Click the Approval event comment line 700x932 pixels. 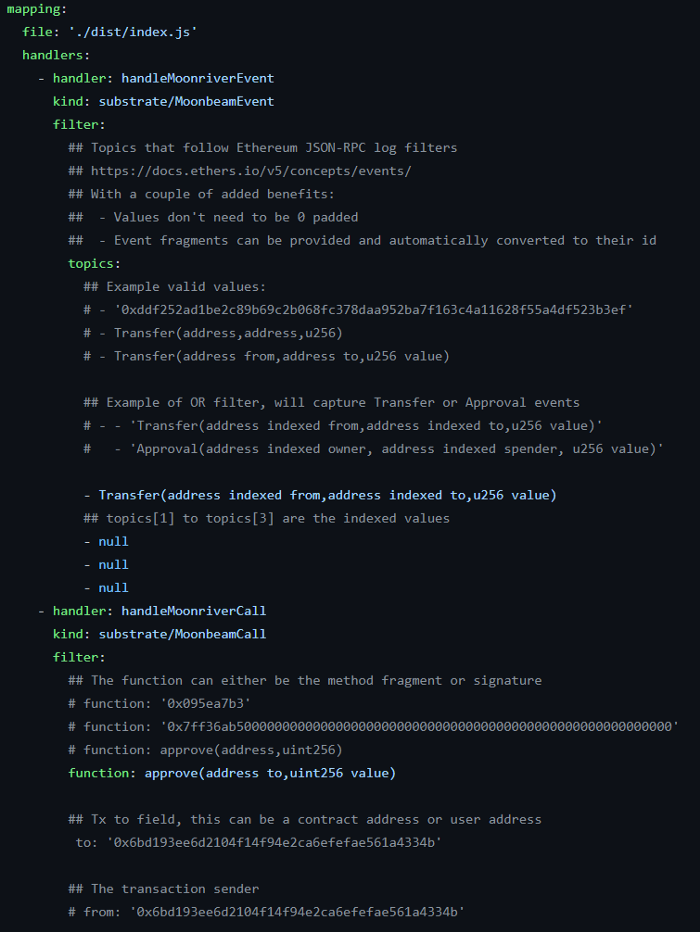tap(396, 449)
